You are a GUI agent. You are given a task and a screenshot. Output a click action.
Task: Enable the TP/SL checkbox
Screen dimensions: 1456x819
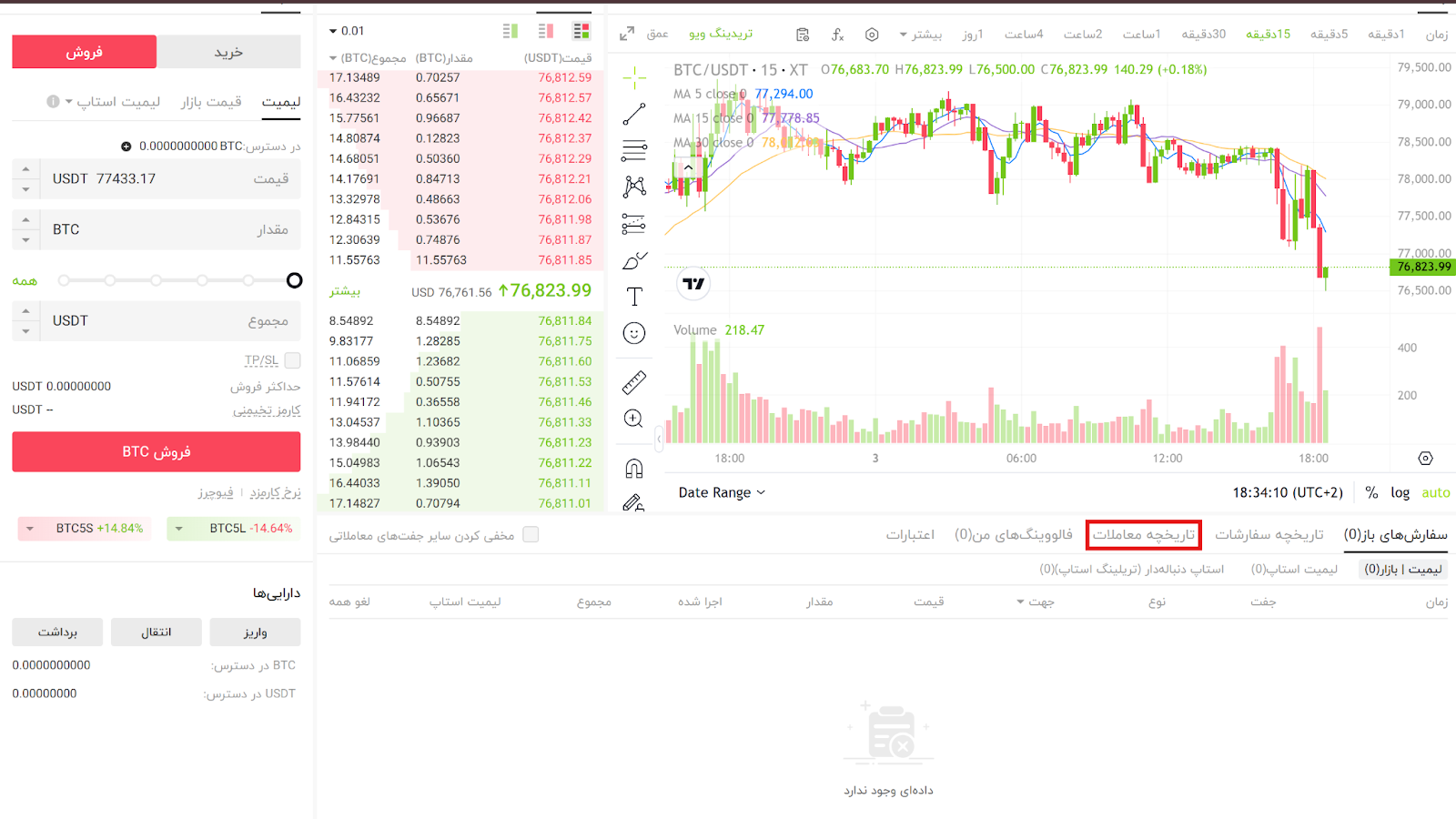pos(292,360)
